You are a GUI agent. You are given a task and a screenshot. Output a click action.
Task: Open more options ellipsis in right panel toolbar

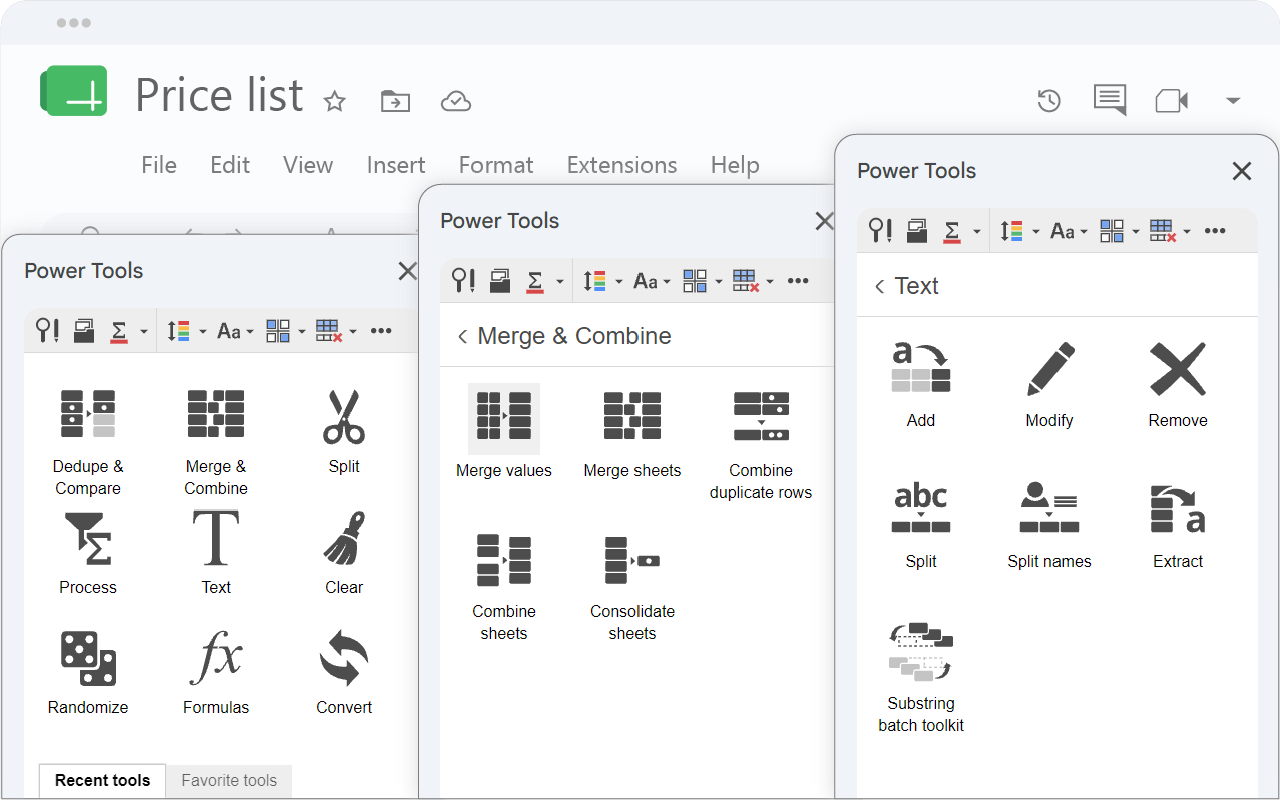(x=1215, y=231)
